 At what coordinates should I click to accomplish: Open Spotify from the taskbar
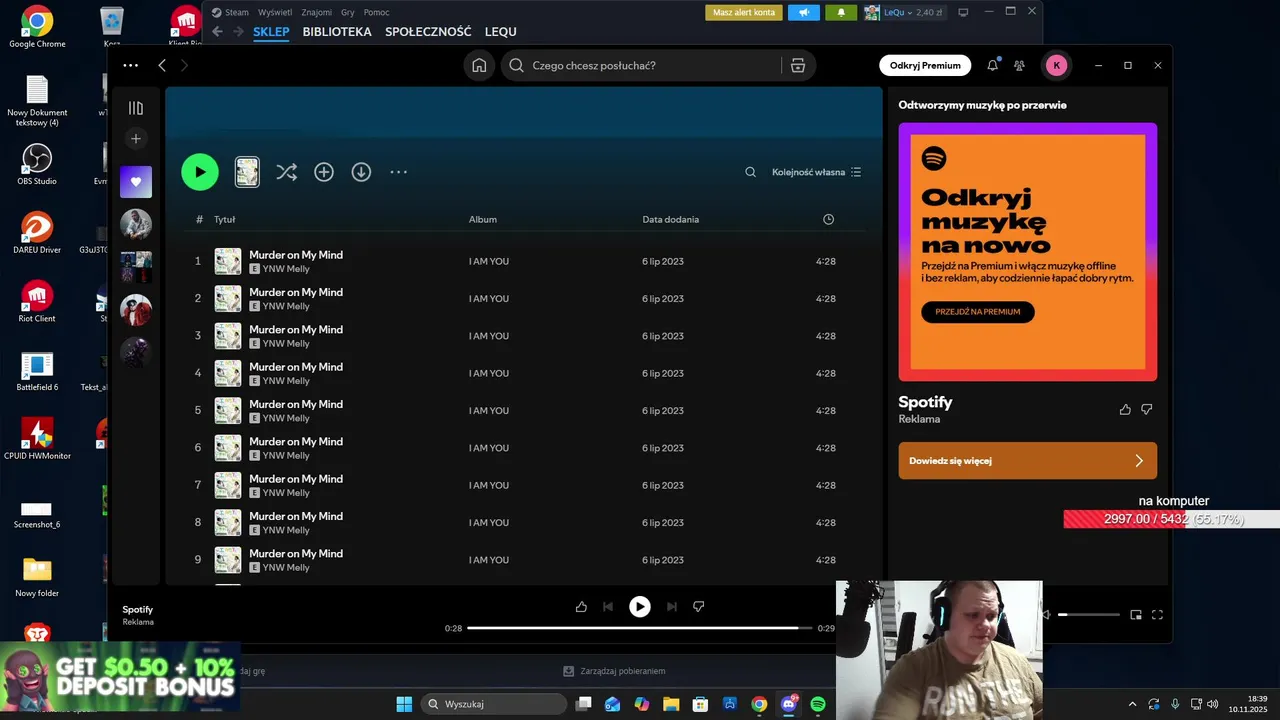click(x=818, y=704)
